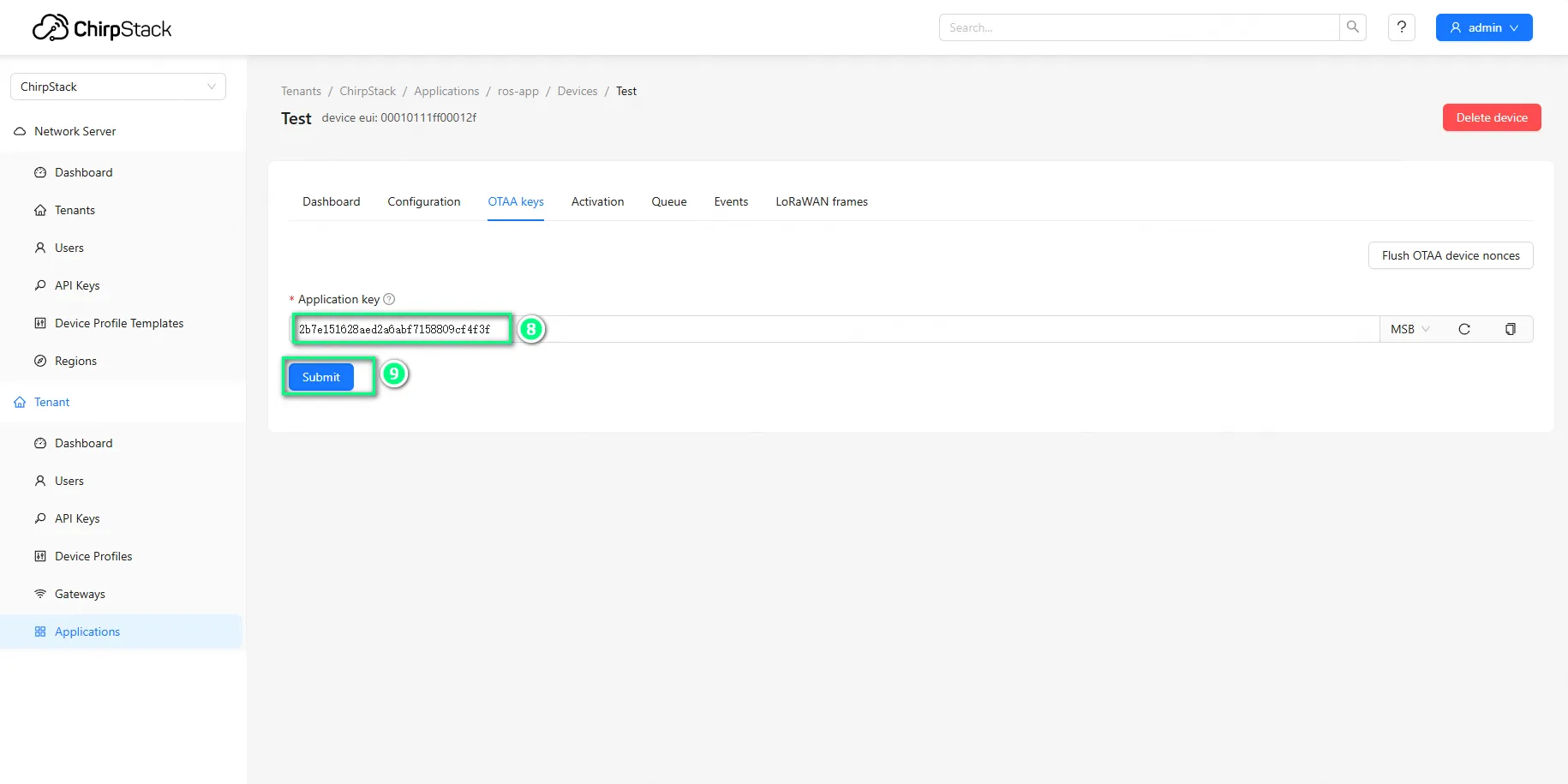Switch to the Activation tab

(597, 202)
